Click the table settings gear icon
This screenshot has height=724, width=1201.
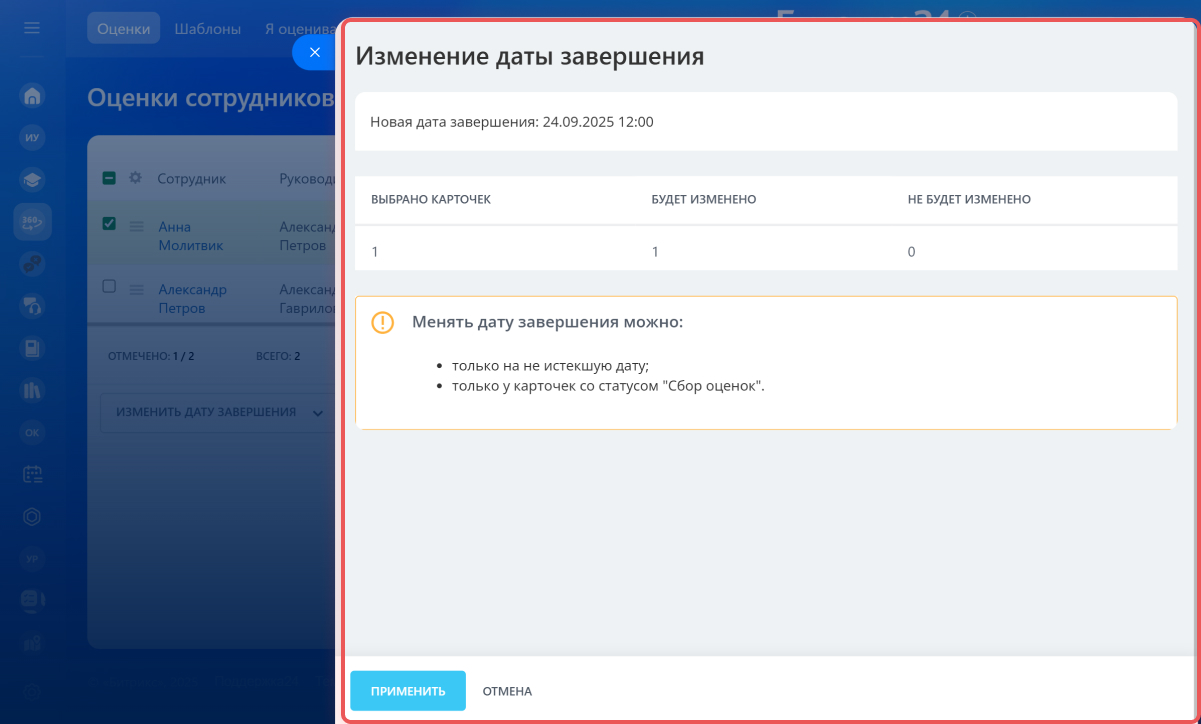click(x=136, y=178)
